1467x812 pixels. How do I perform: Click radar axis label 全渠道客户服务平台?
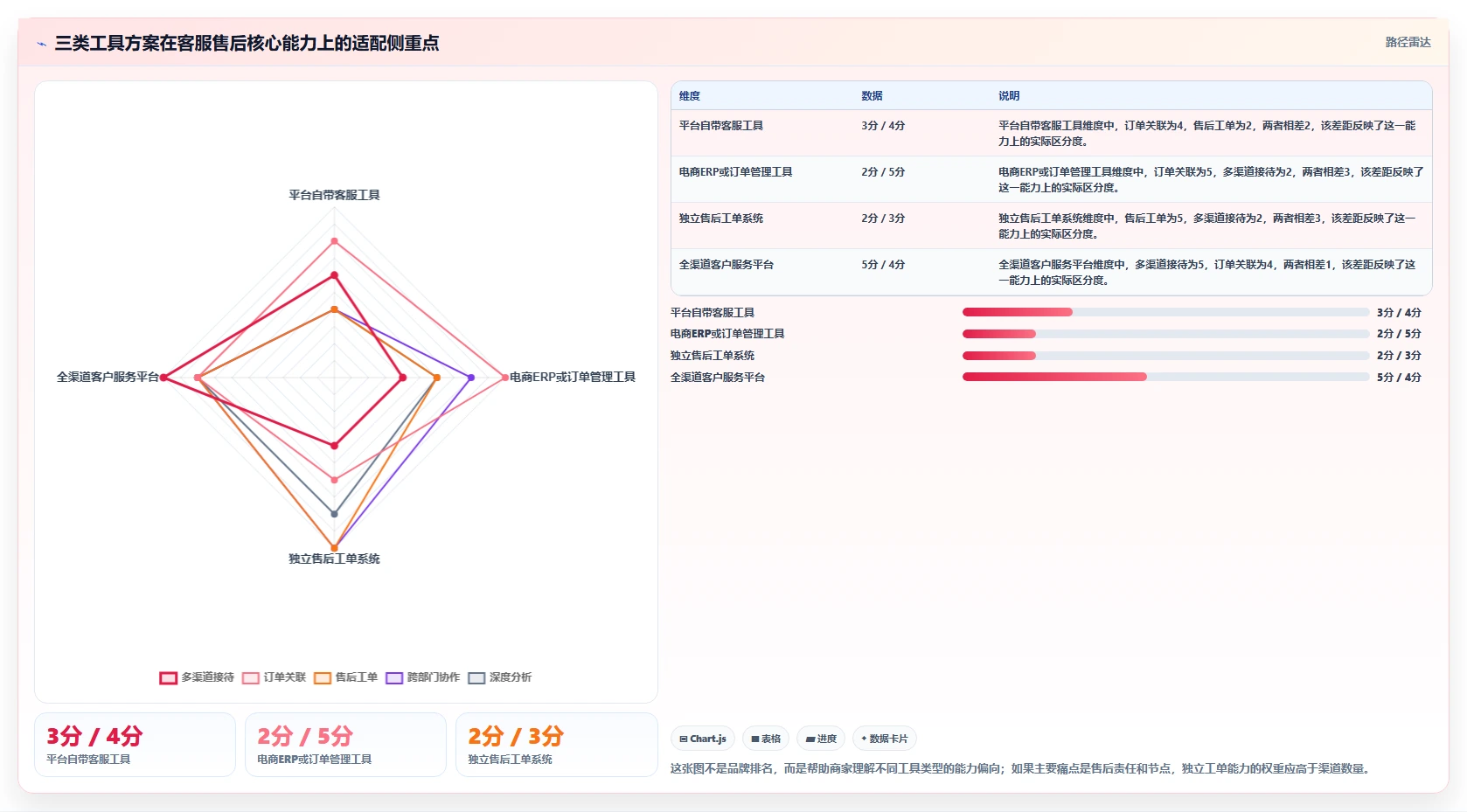pos(108,377)
